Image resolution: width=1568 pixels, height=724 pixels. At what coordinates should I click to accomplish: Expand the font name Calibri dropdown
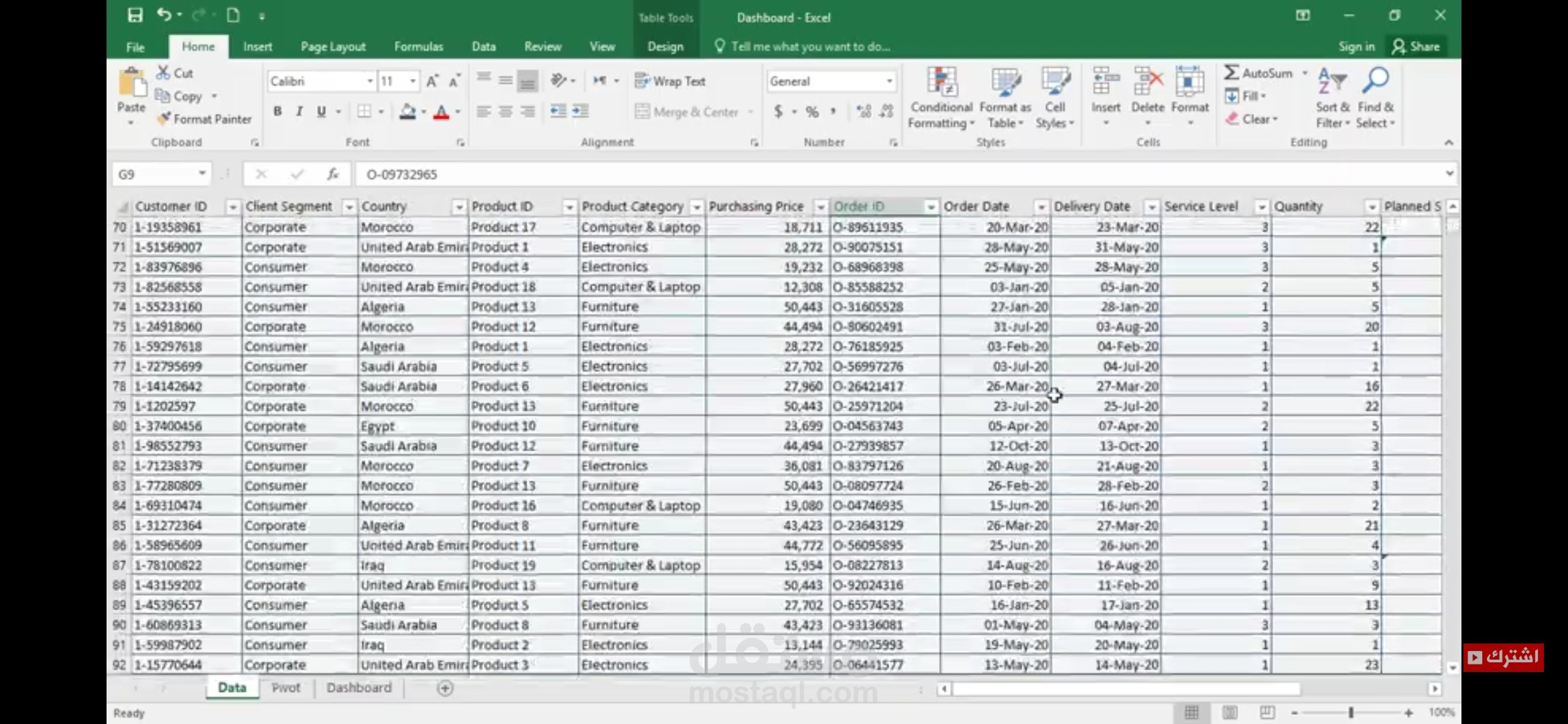[x=369, y=81]
